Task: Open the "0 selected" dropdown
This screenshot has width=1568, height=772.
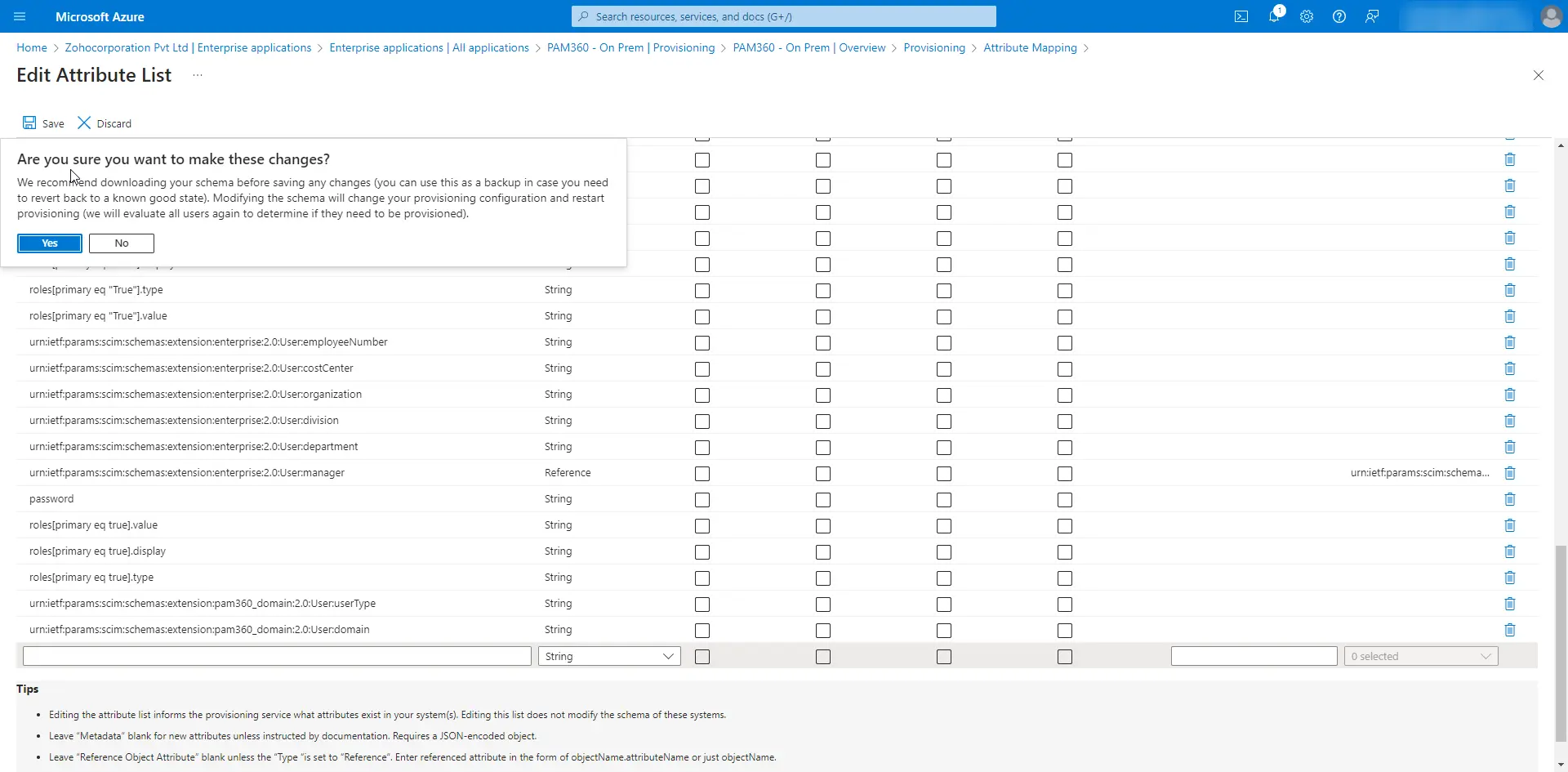Action: point(1421,656)
